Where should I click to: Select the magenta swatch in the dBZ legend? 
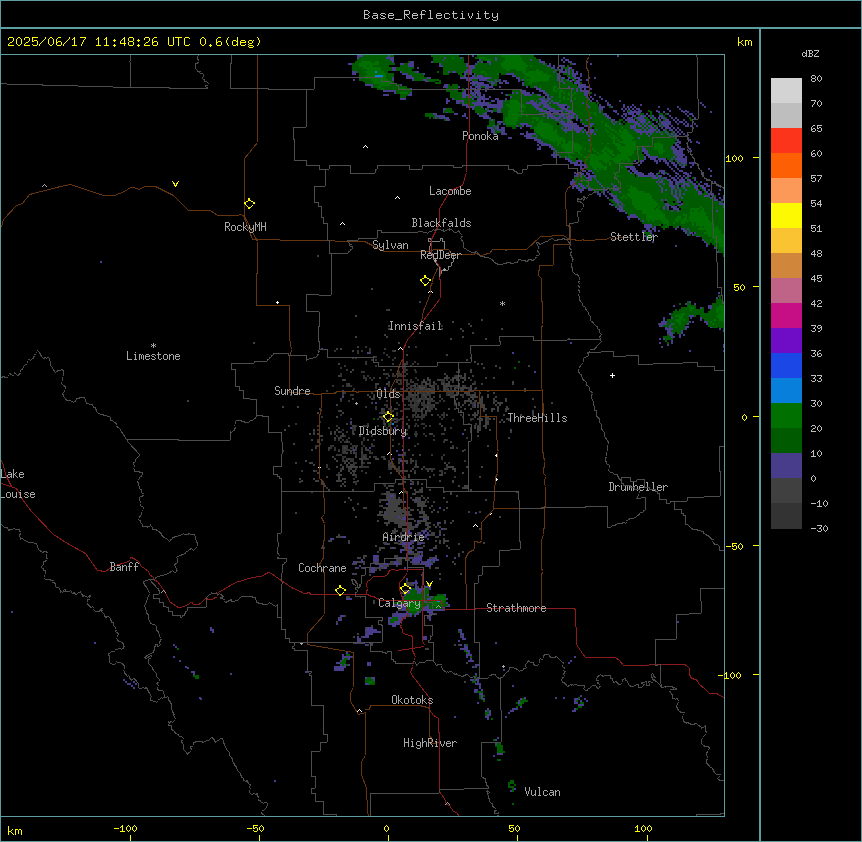point(786,315)
